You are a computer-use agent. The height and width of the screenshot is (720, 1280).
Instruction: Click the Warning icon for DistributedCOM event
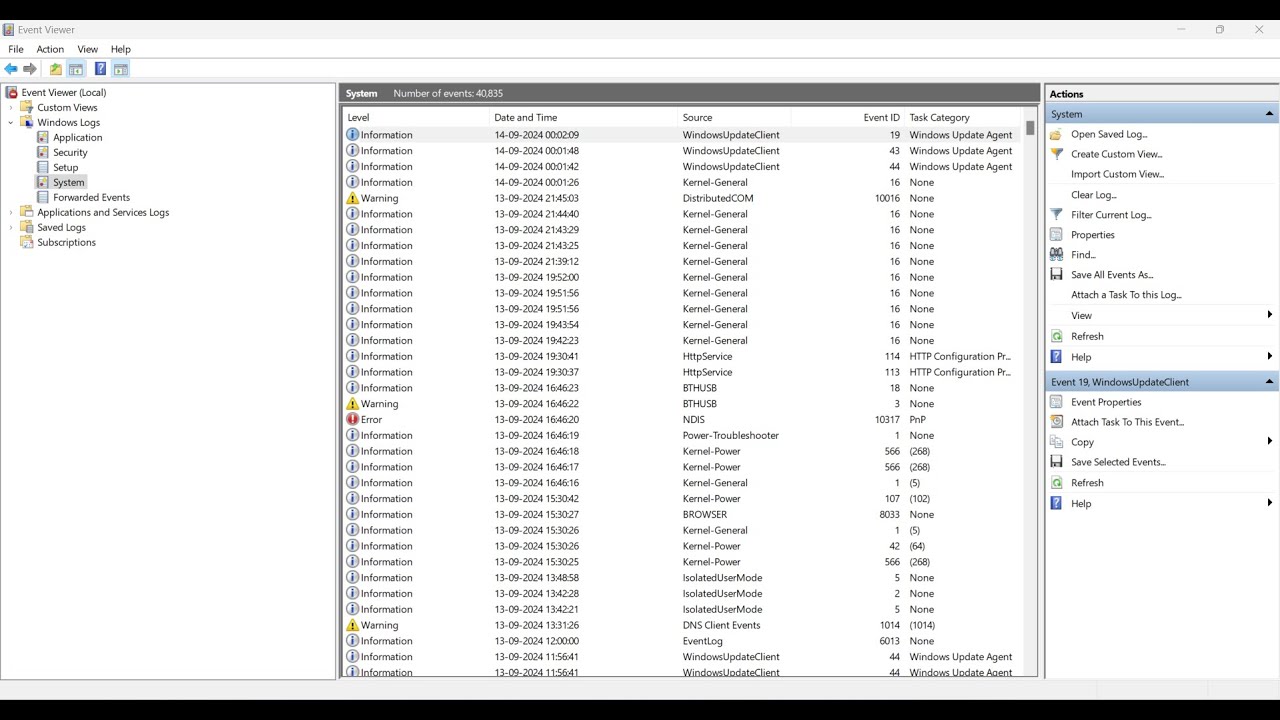[352, 198]
